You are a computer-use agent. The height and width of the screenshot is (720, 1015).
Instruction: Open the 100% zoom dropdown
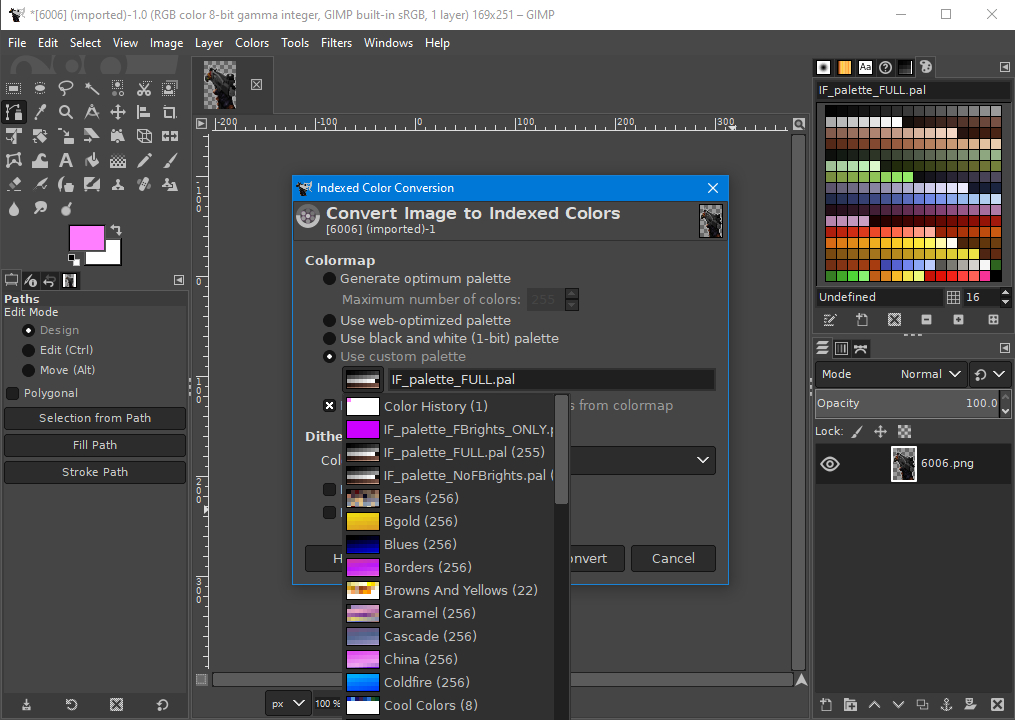click(328, 704)
